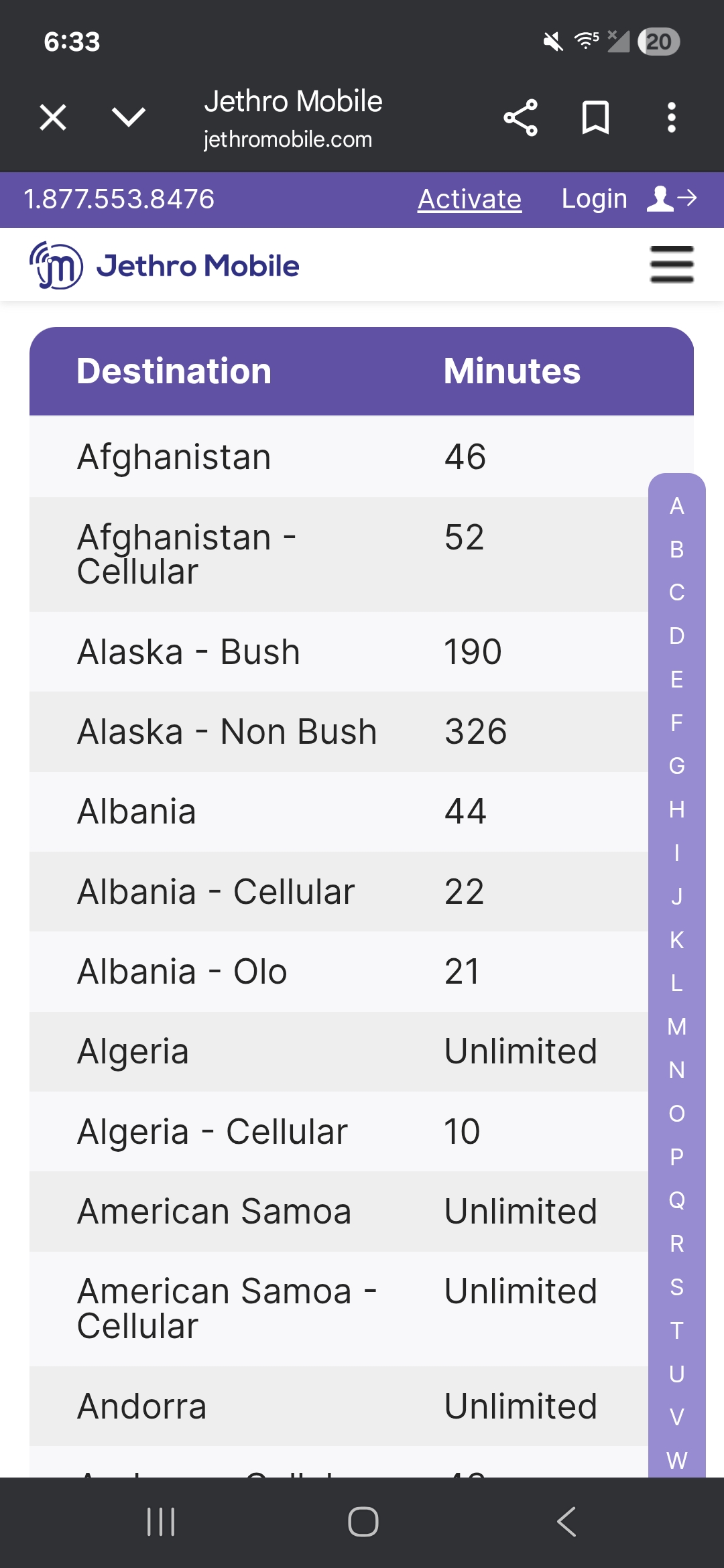Jump to letter M in alphabet index

point(677,1027)
